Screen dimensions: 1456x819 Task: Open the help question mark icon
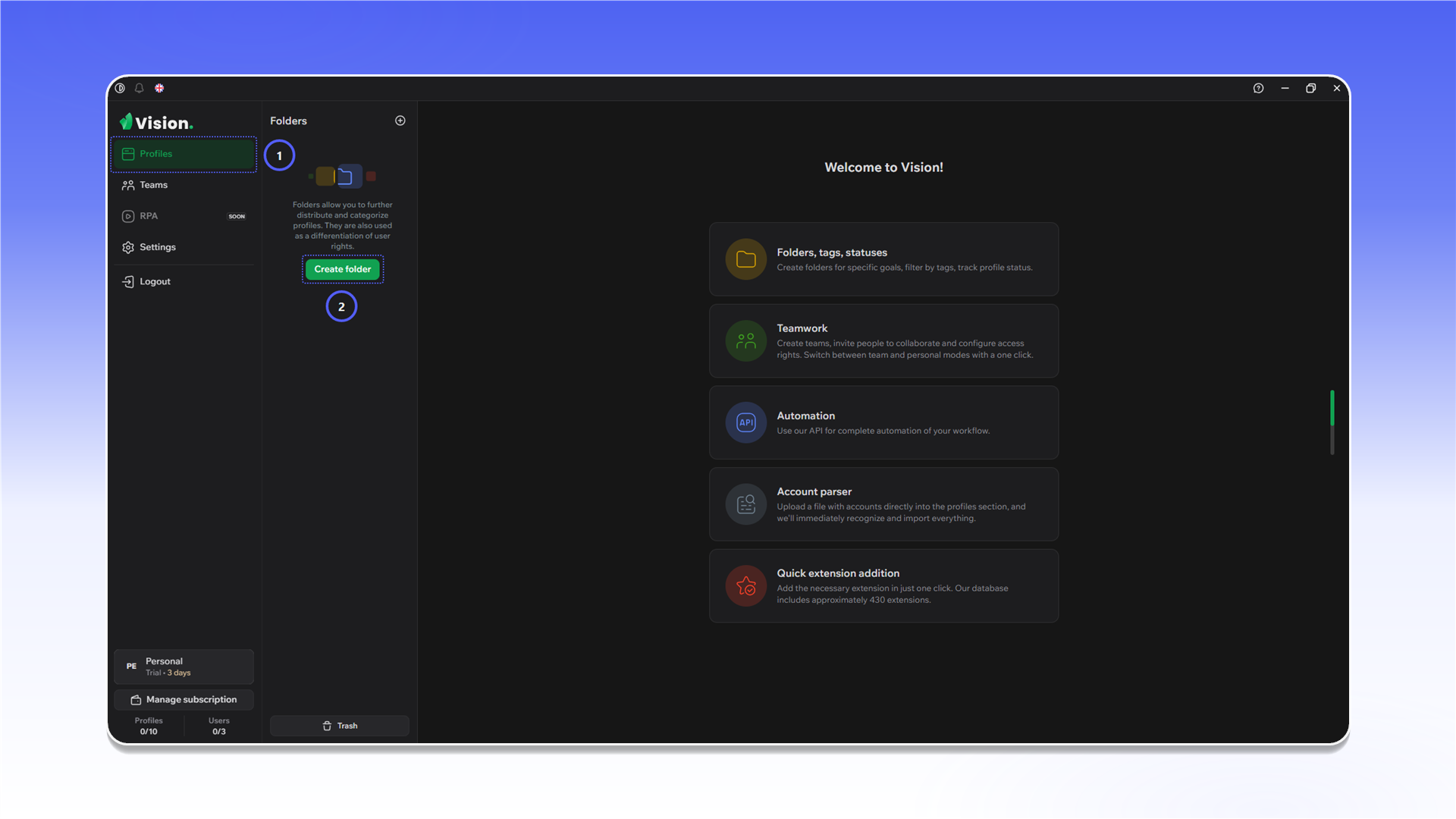tap(1258, 88)
